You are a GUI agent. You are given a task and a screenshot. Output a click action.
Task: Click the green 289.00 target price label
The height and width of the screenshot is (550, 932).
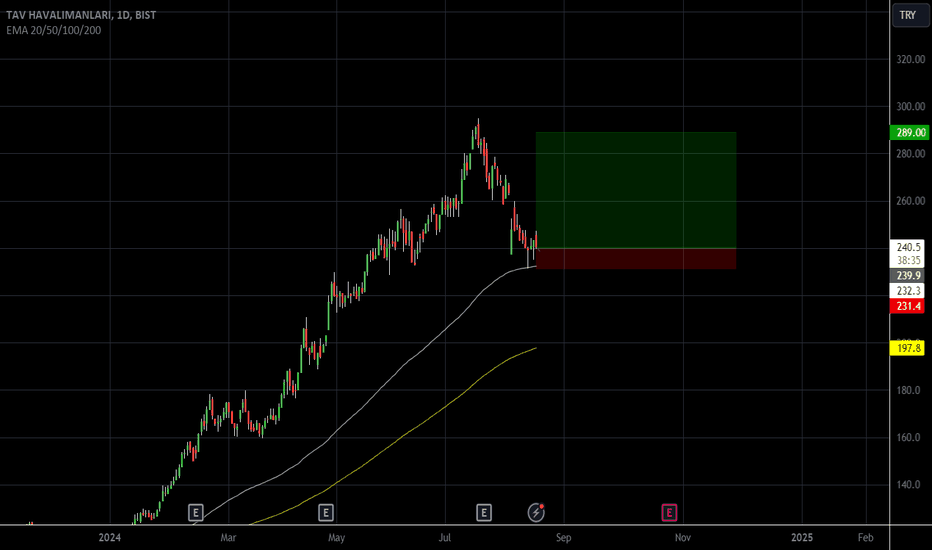(908, 133)
